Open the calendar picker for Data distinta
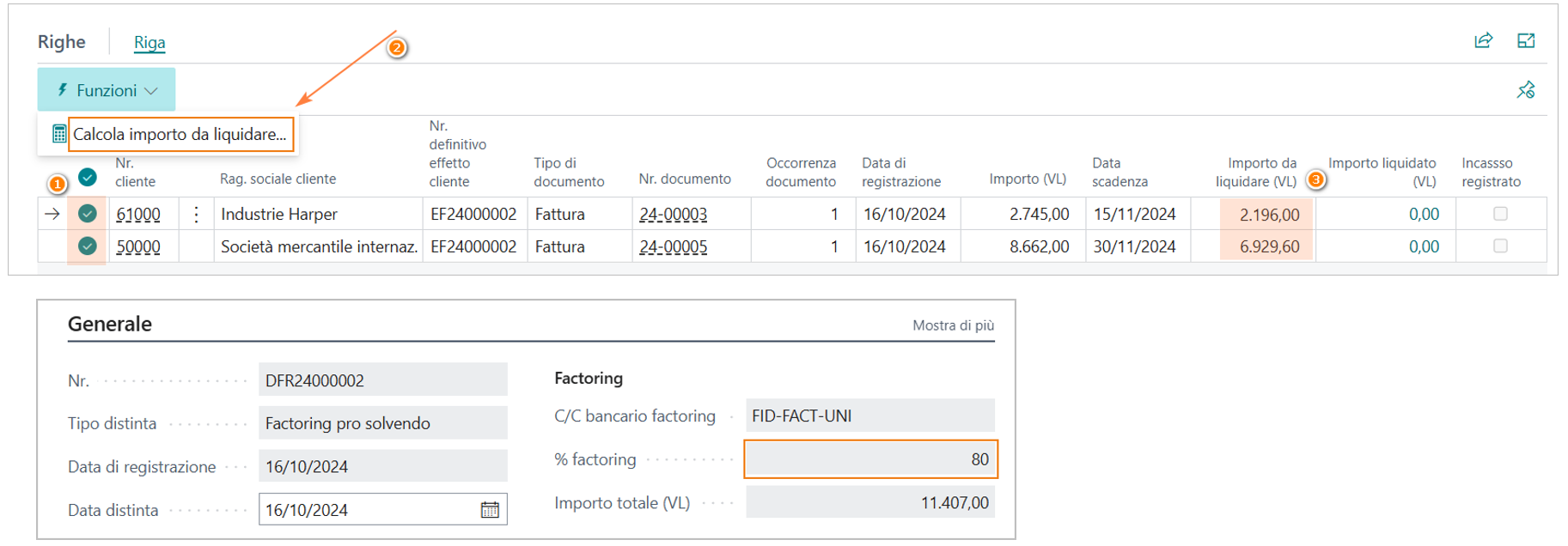 (x=490, y=510)
